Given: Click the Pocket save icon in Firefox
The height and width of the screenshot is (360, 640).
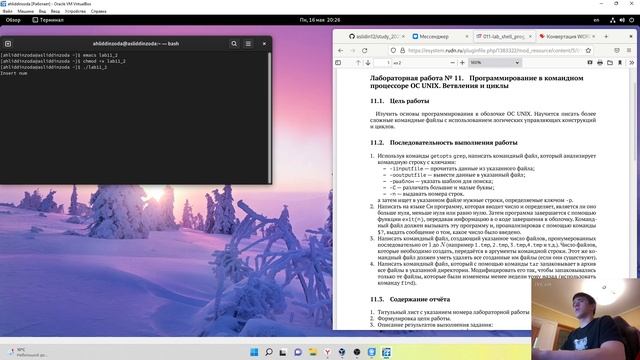Looking at the screenshot, I should [x=617, y=51].
